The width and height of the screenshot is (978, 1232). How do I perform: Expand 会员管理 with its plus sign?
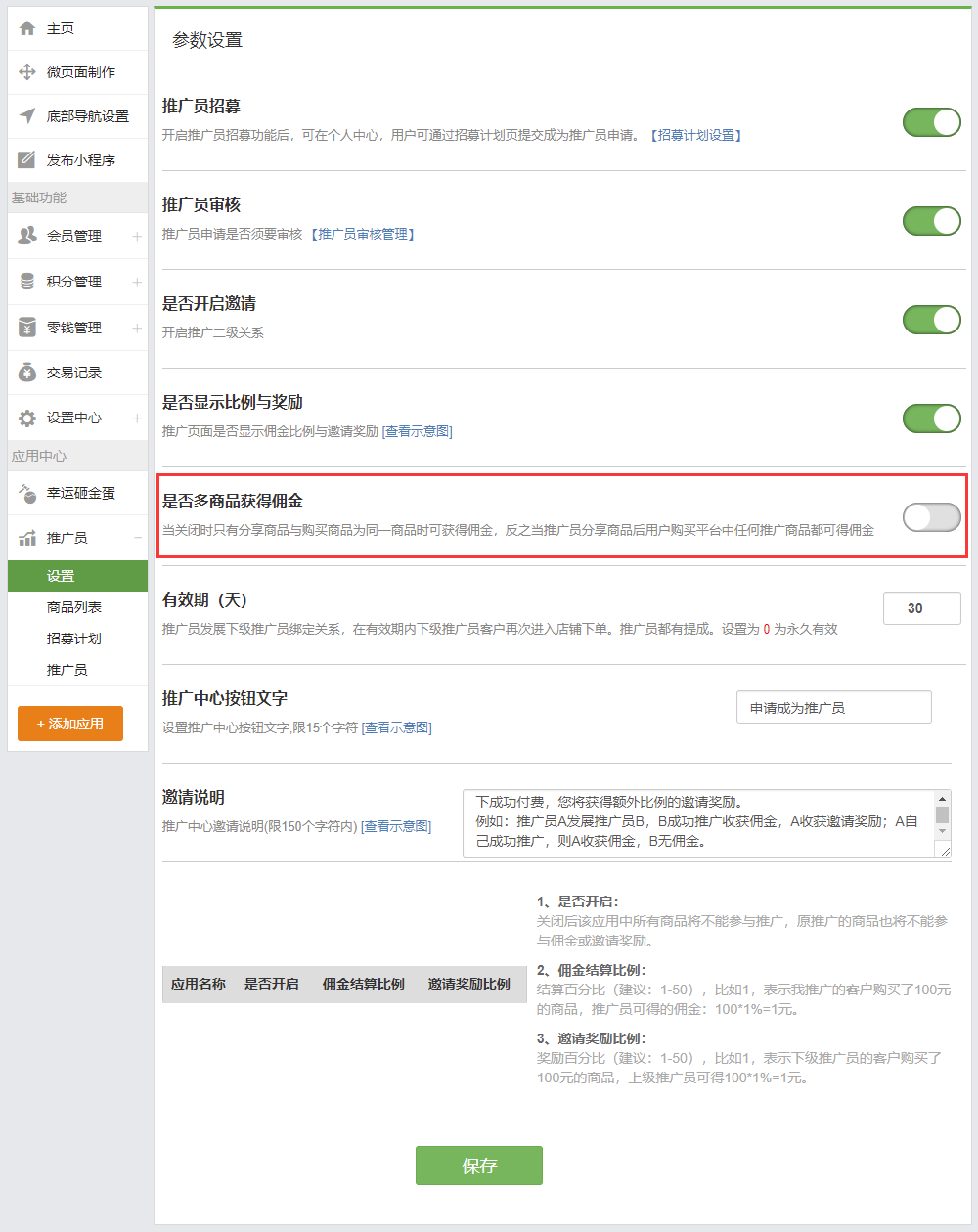pos(137,236)
